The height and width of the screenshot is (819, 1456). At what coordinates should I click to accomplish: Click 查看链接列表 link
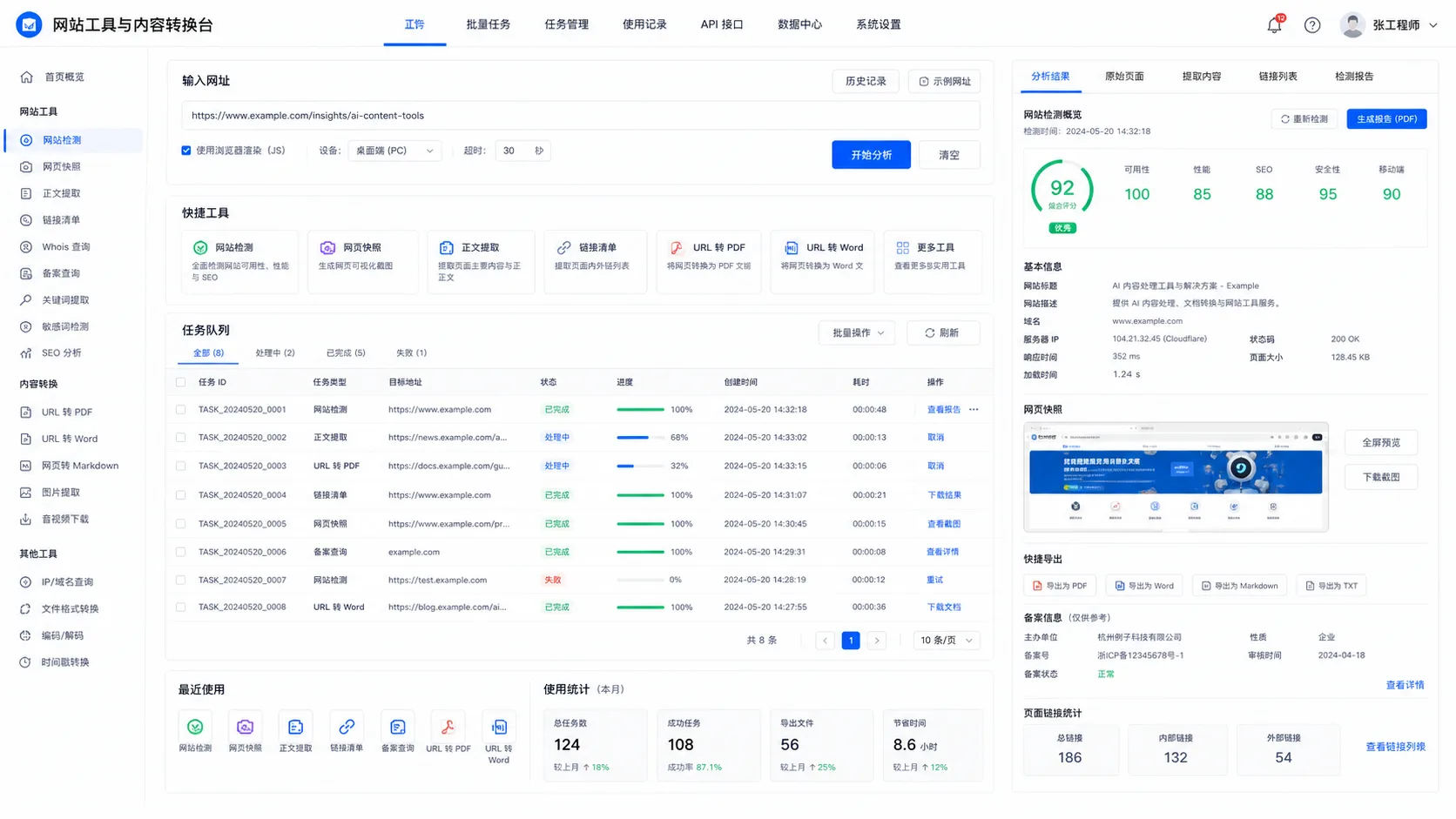tap(1395, 748)
